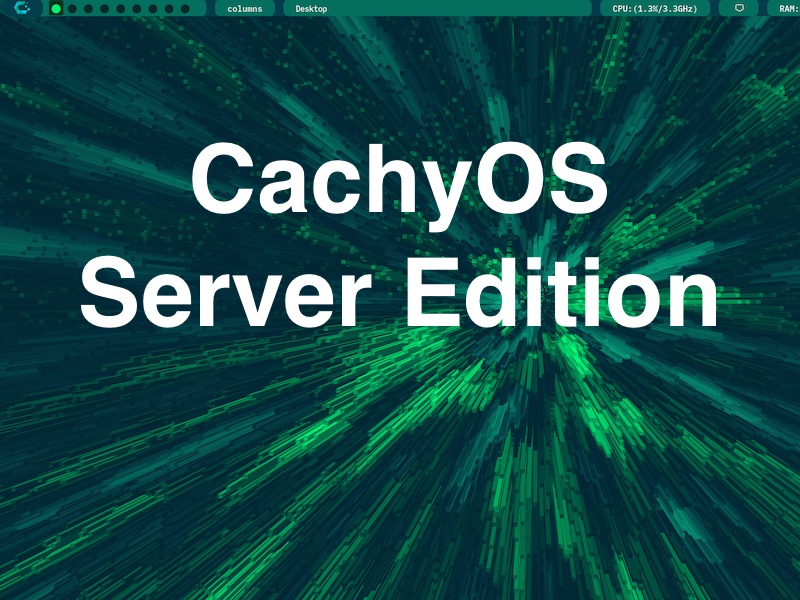Open the CachyOS logo launcher
This screenshot has height=600, width=800.
point(22,7)
